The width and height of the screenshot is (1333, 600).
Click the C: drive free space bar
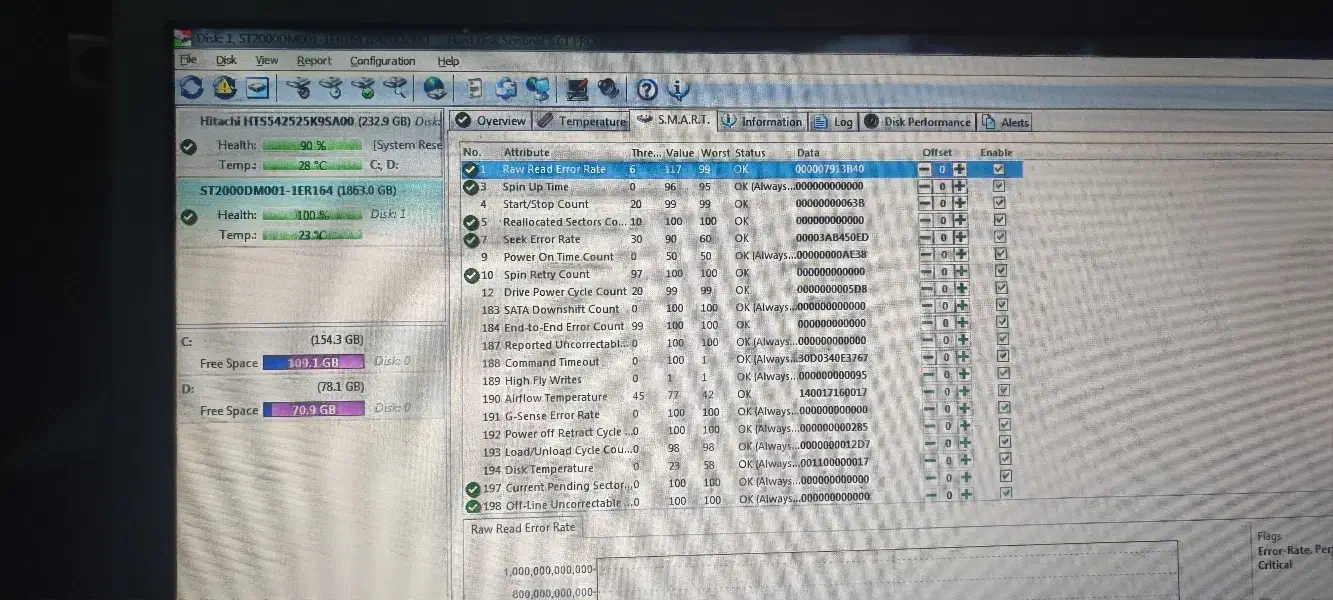[314, 363]
